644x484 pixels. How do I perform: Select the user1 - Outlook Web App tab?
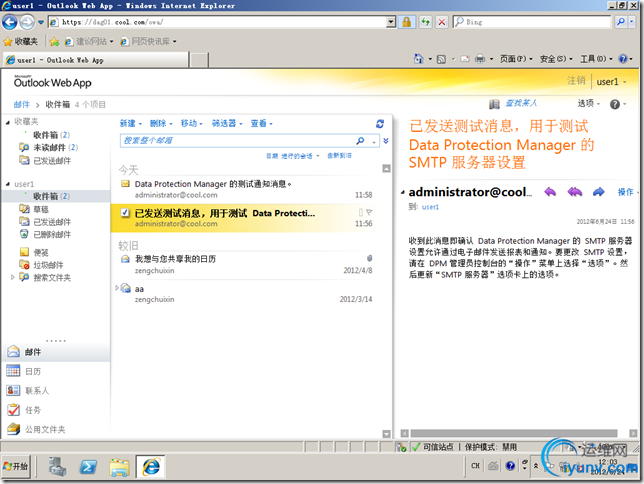(x=96, y=60)
